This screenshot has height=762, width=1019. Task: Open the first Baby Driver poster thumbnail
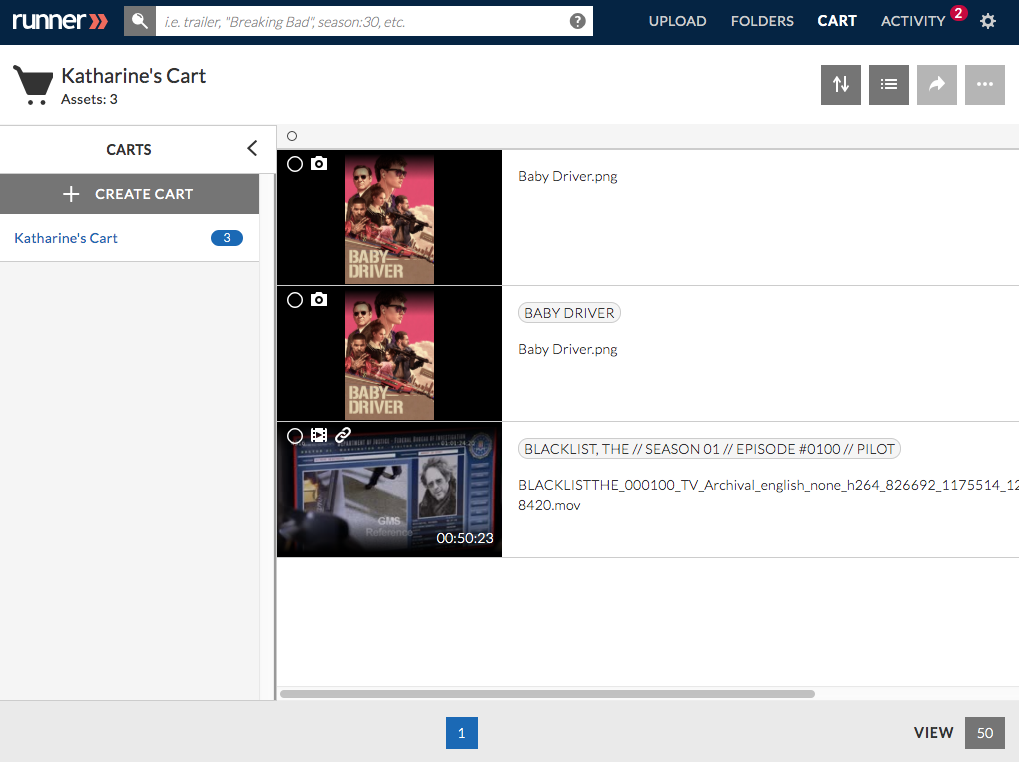(389, 218)
